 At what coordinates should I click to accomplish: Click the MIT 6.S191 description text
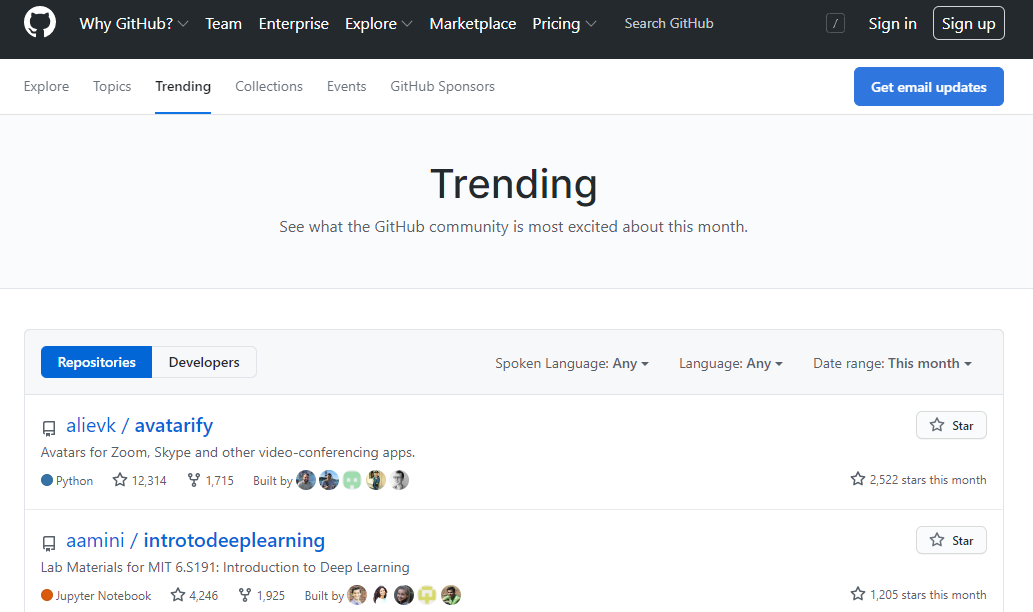[225, 567]
